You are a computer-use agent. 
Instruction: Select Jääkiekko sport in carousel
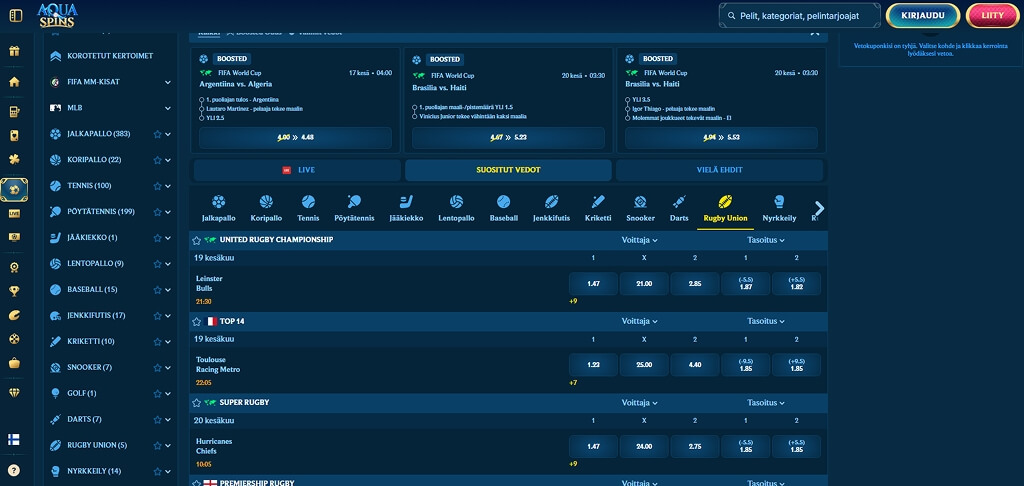406,209
